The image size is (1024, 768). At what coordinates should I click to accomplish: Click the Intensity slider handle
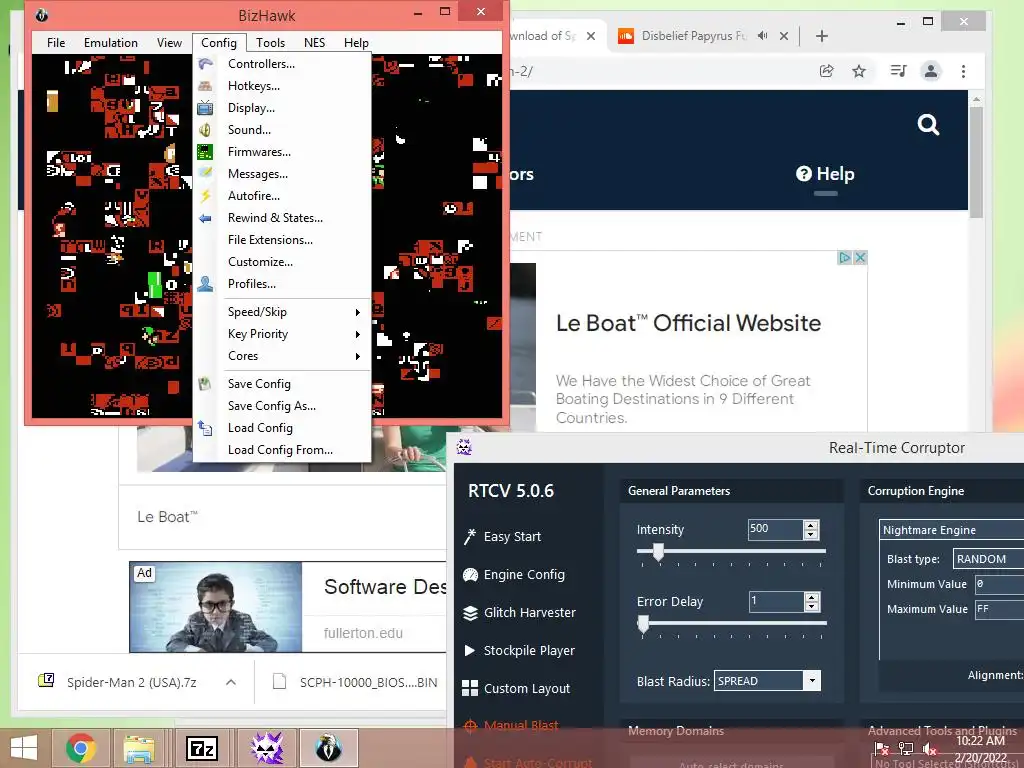pyautogui.click(x=658, y=552)
